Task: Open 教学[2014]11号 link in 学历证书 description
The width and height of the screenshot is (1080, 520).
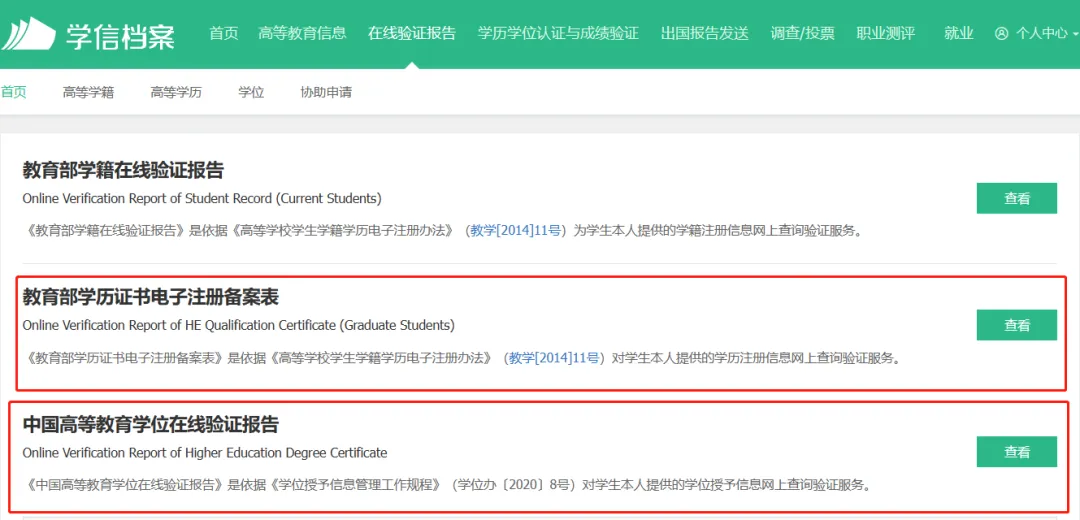Action: point(554,358)
